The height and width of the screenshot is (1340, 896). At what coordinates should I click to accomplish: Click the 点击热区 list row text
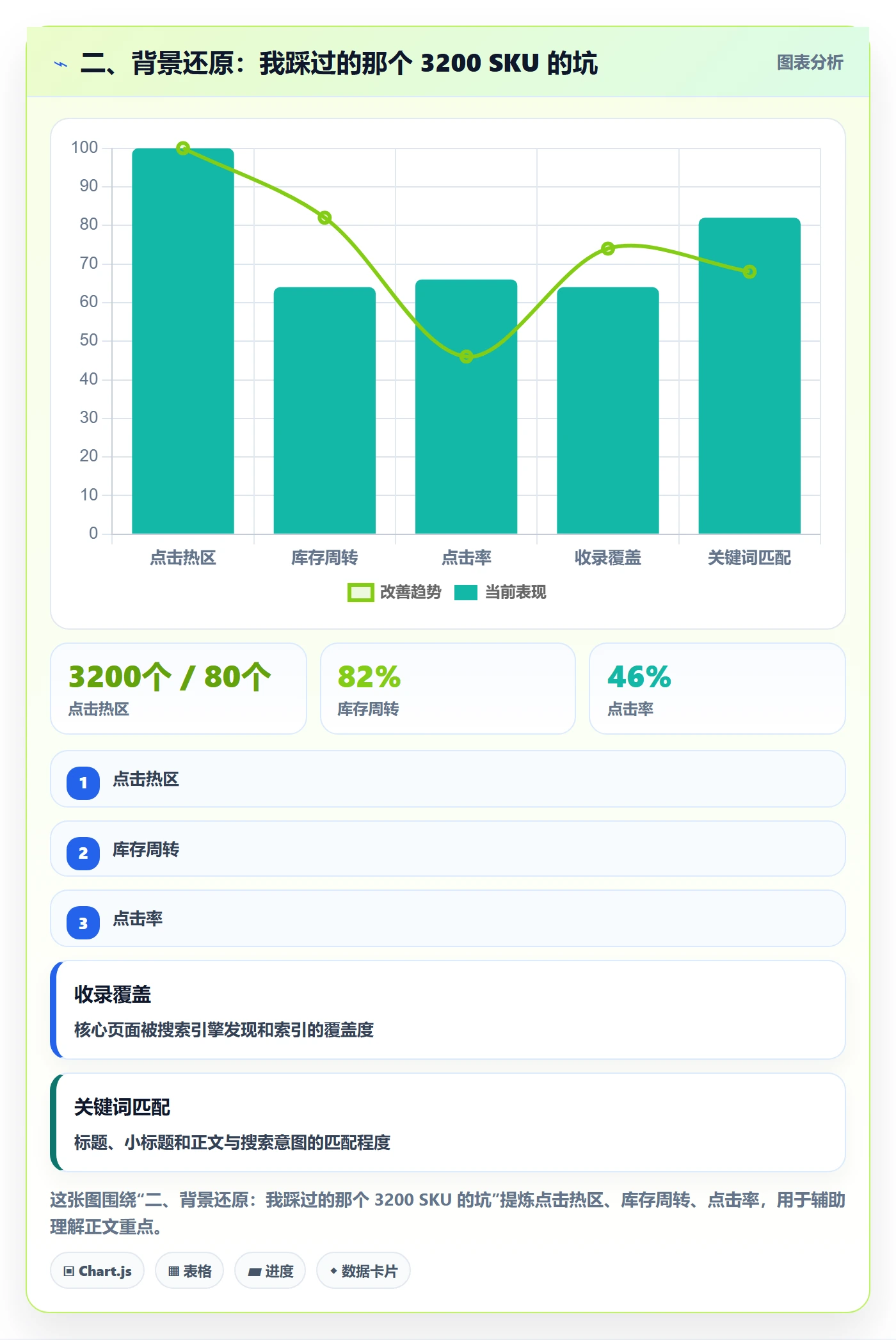146,779
